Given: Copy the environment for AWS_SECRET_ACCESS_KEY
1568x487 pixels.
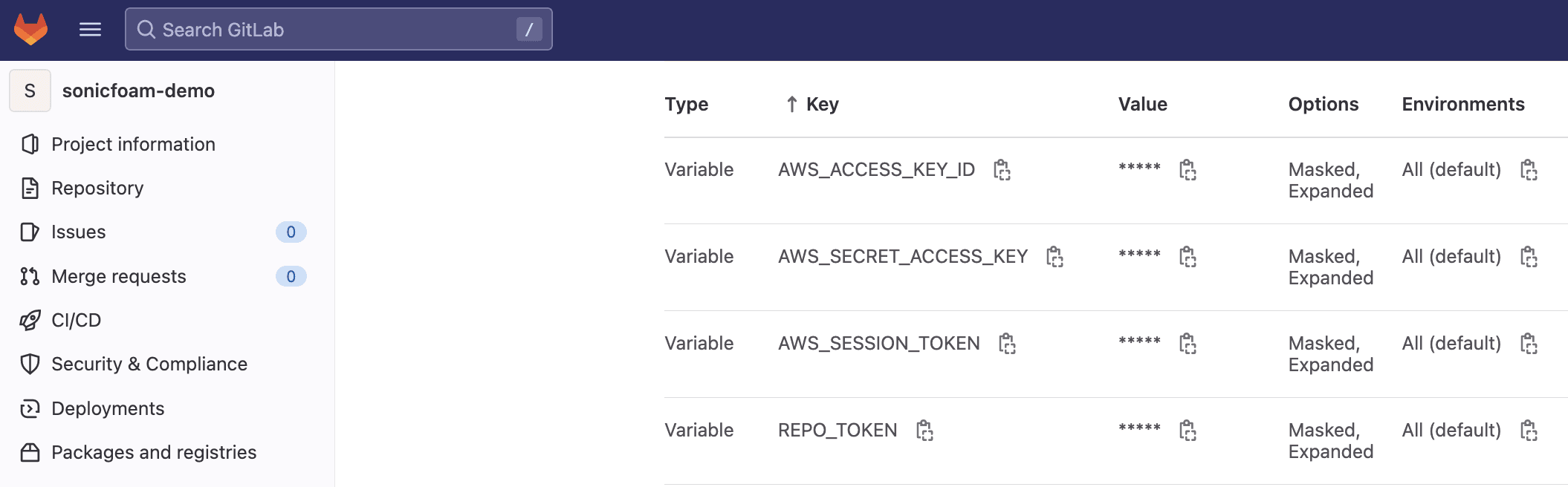Looking at the screenshot, I should 1529,257.
